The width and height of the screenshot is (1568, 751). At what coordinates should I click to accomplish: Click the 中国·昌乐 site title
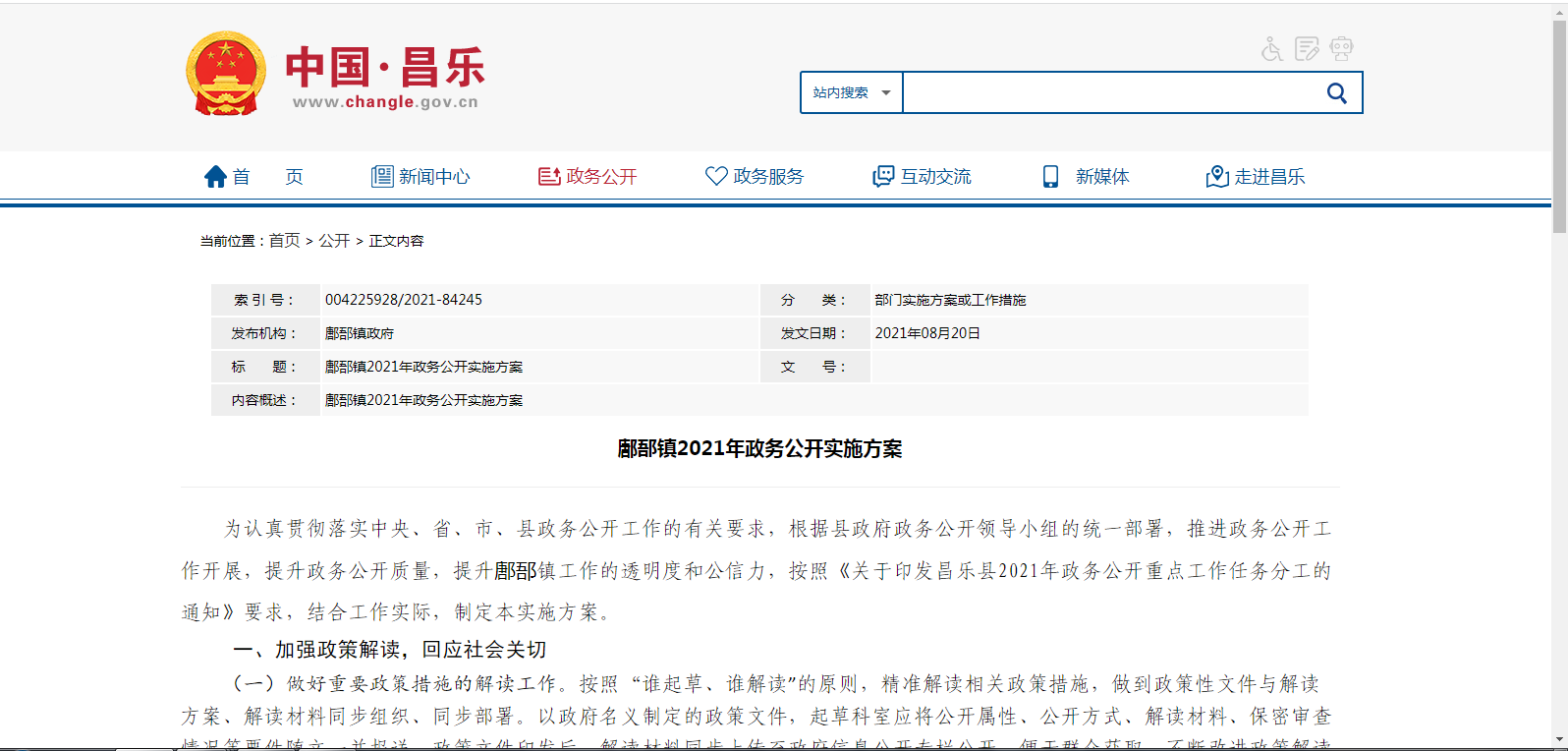click(385, 69)
